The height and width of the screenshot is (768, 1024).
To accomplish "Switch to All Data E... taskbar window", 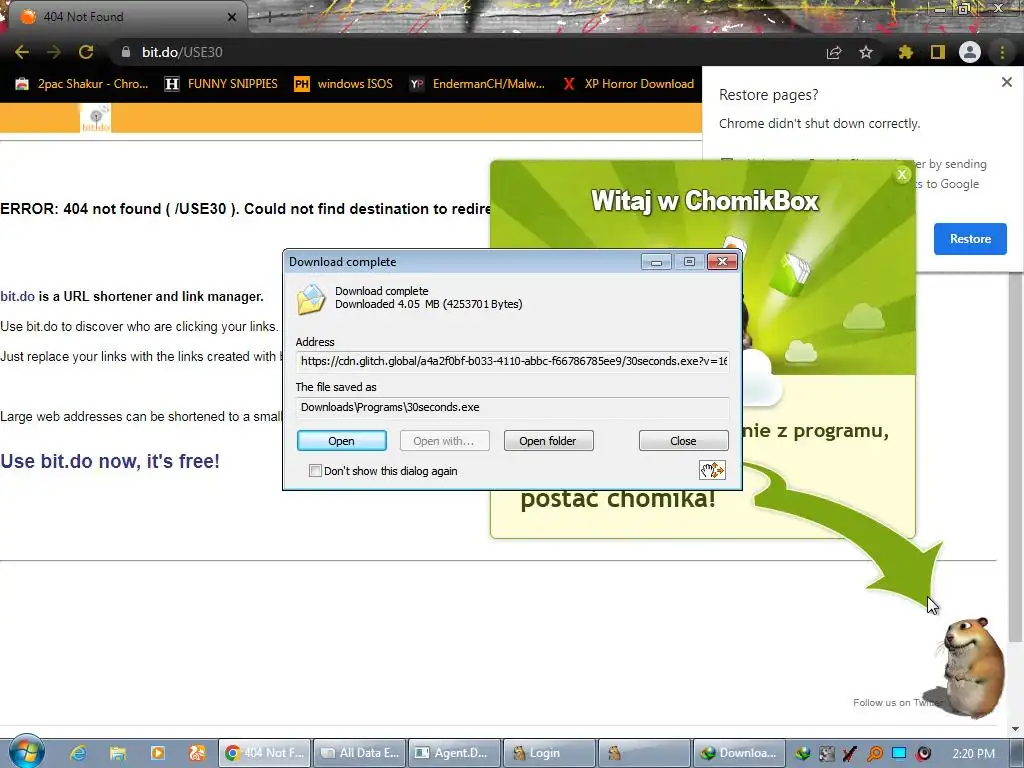I will point(360,753).
